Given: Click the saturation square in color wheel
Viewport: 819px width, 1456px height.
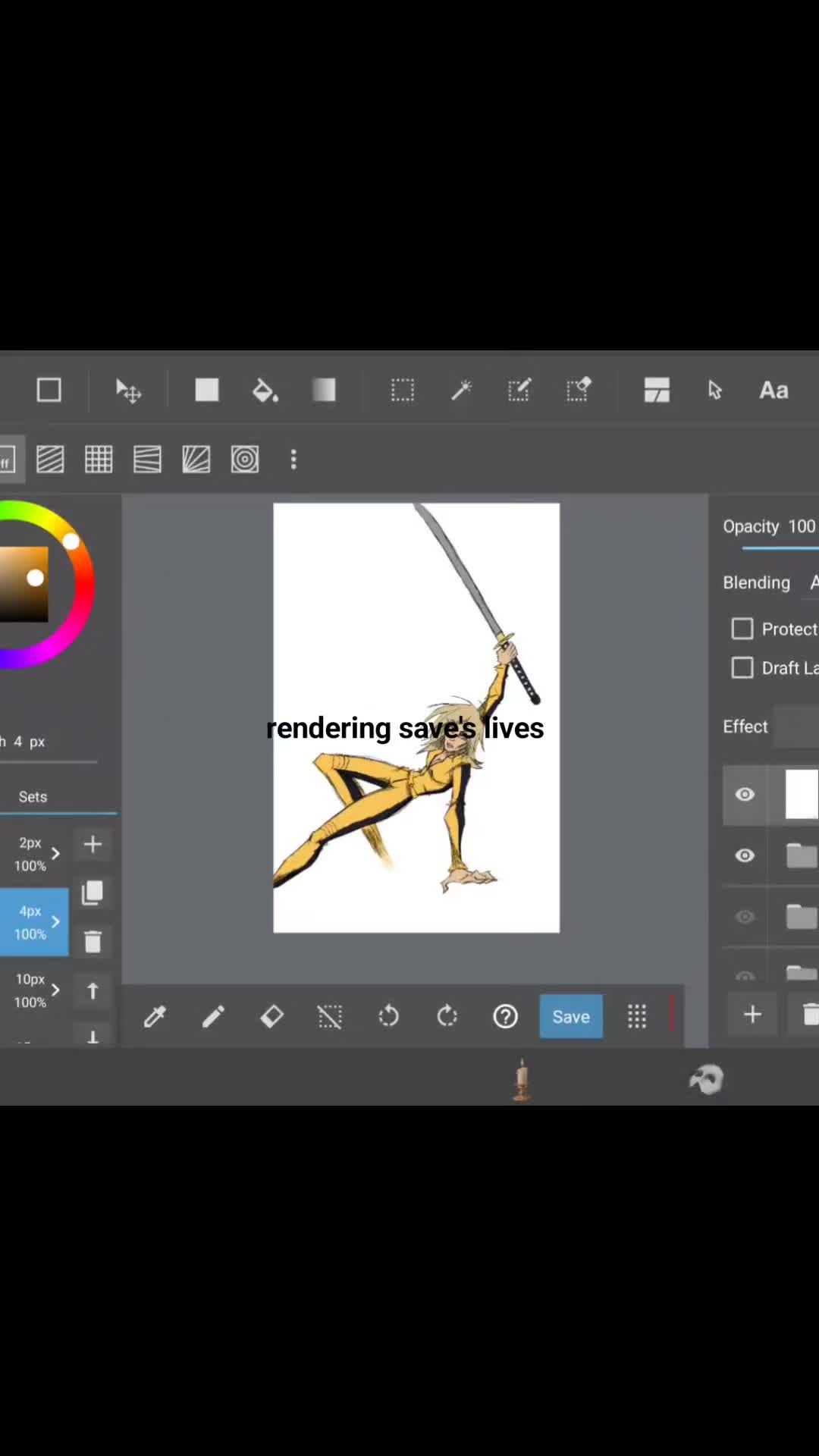Looking at the screenshot, I should click(24, 584).
